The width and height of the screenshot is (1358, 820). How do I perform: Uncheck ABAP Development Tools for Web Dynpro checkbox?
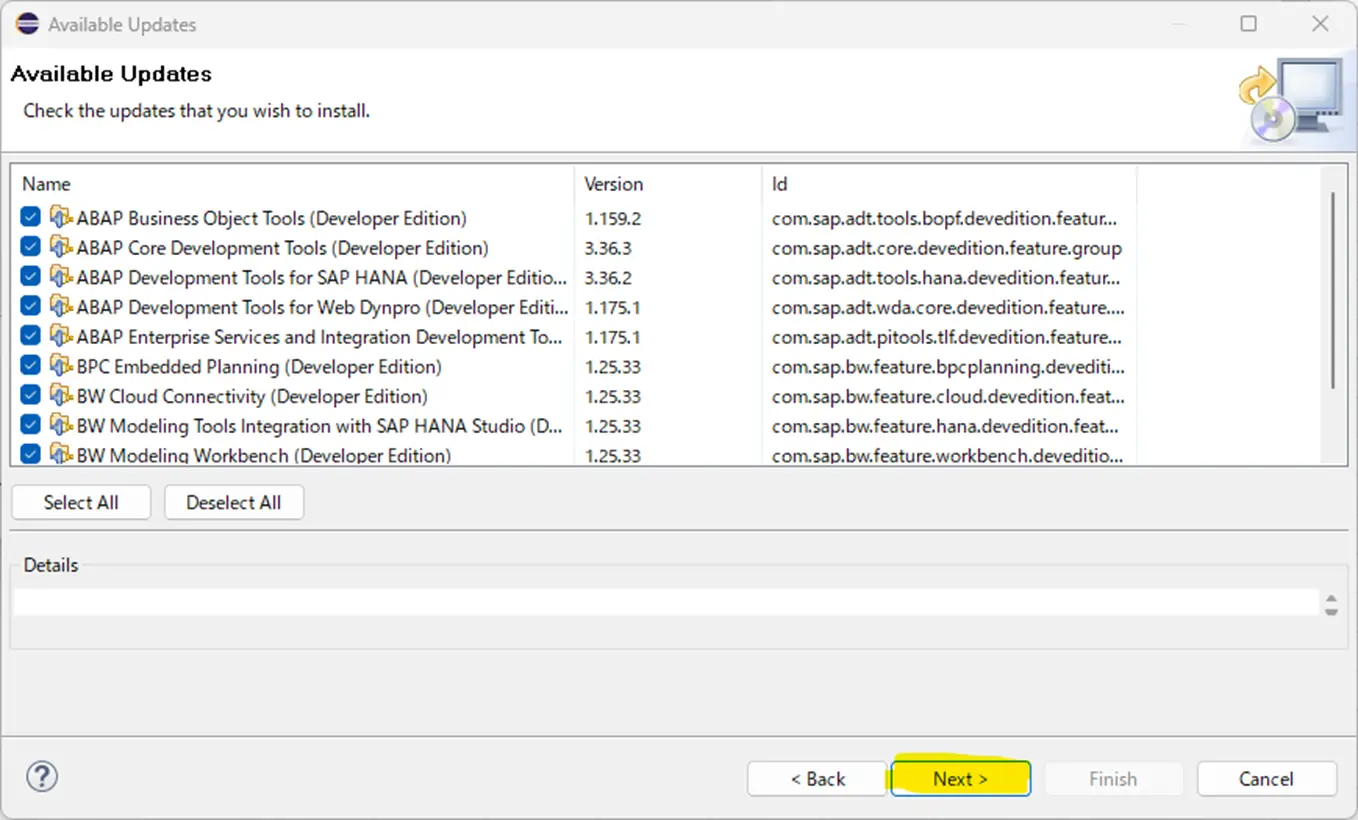(x=30, y=306)
